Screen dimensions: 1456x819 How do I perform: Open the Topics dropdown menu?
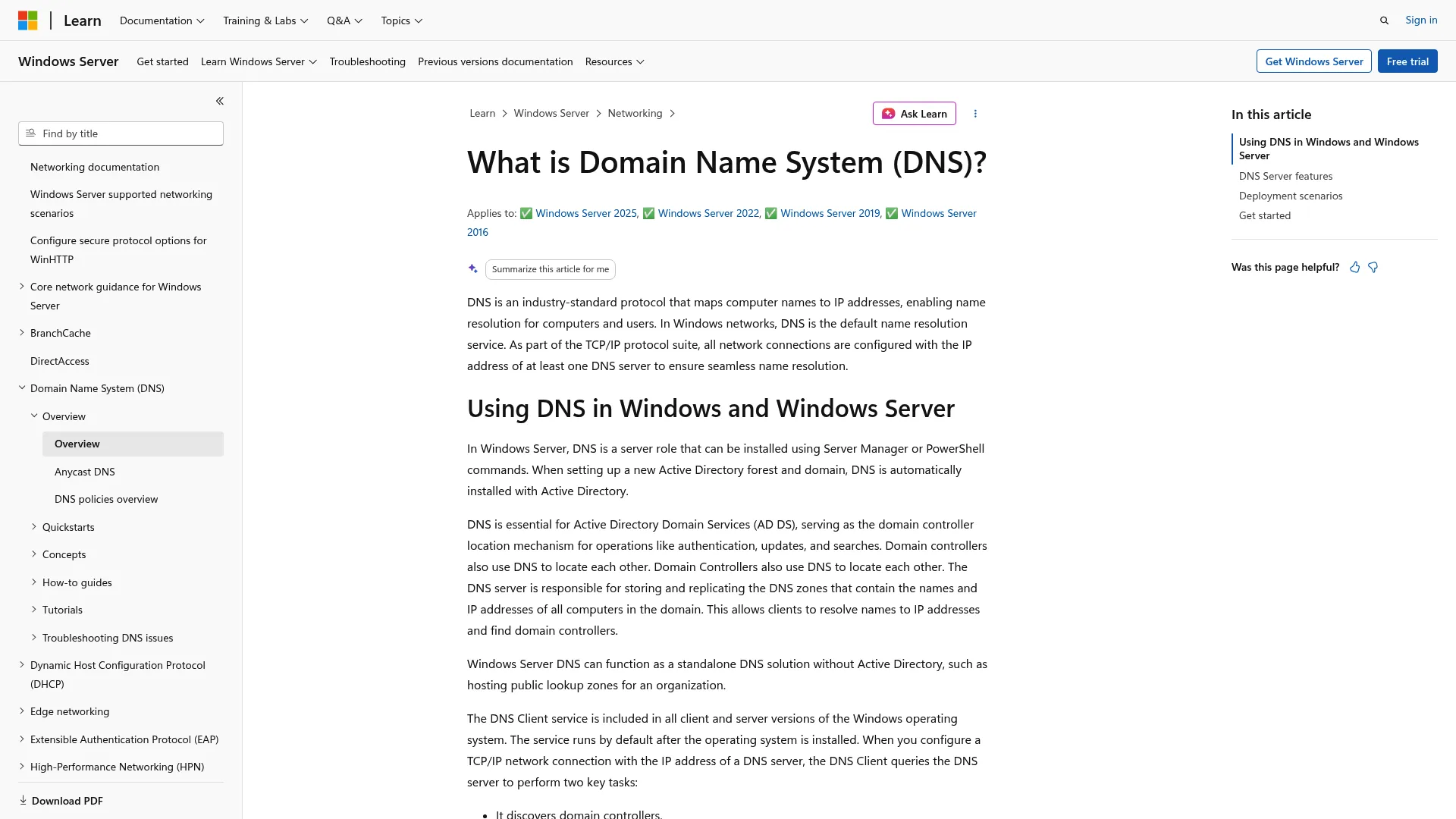click(x=402, y=20)
